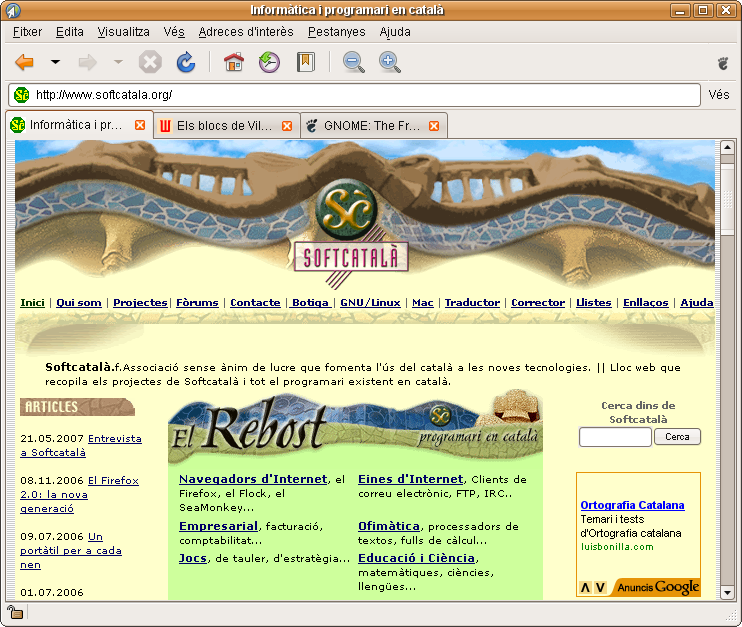742x627 pixels.
Task: Open the Enllaços link
Action: point(646,302)
